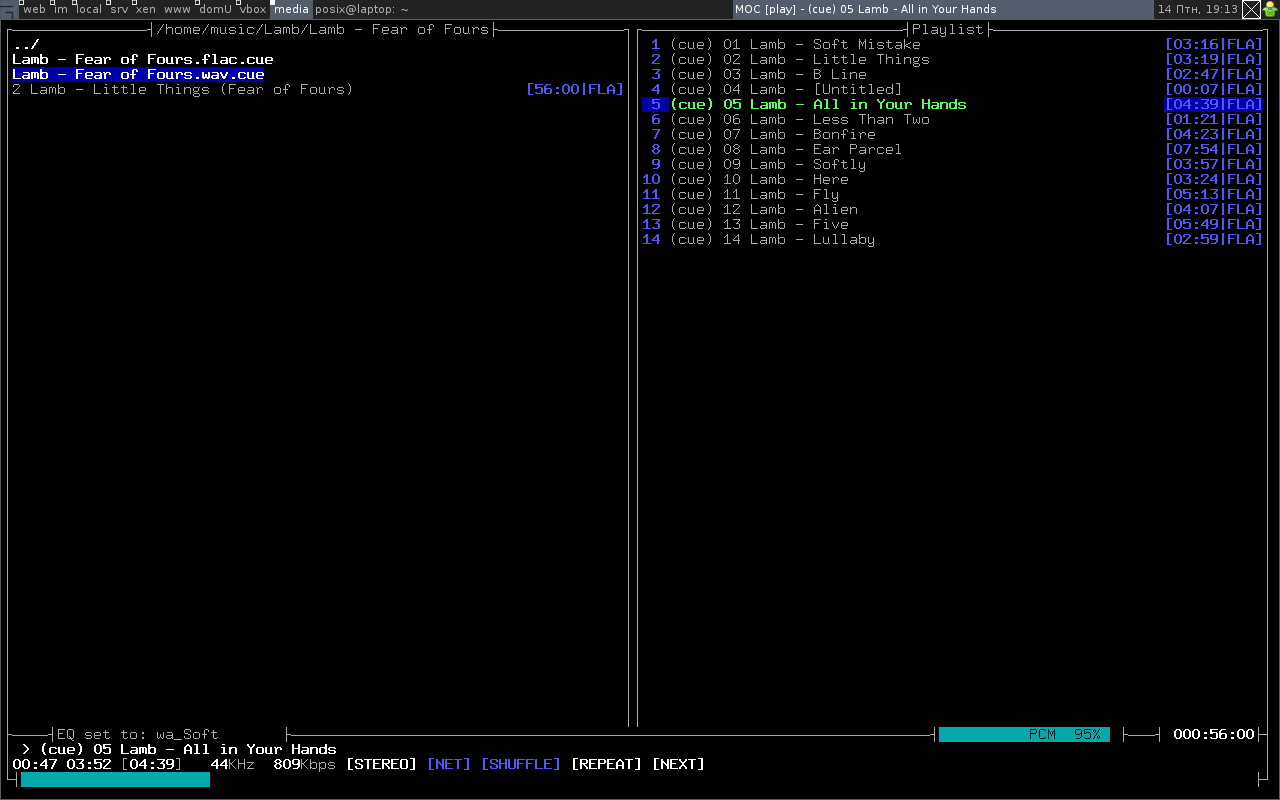Enable the SHUFFLE option
The width and height of the screenshot is (1280, 800).
pos(521,764)
